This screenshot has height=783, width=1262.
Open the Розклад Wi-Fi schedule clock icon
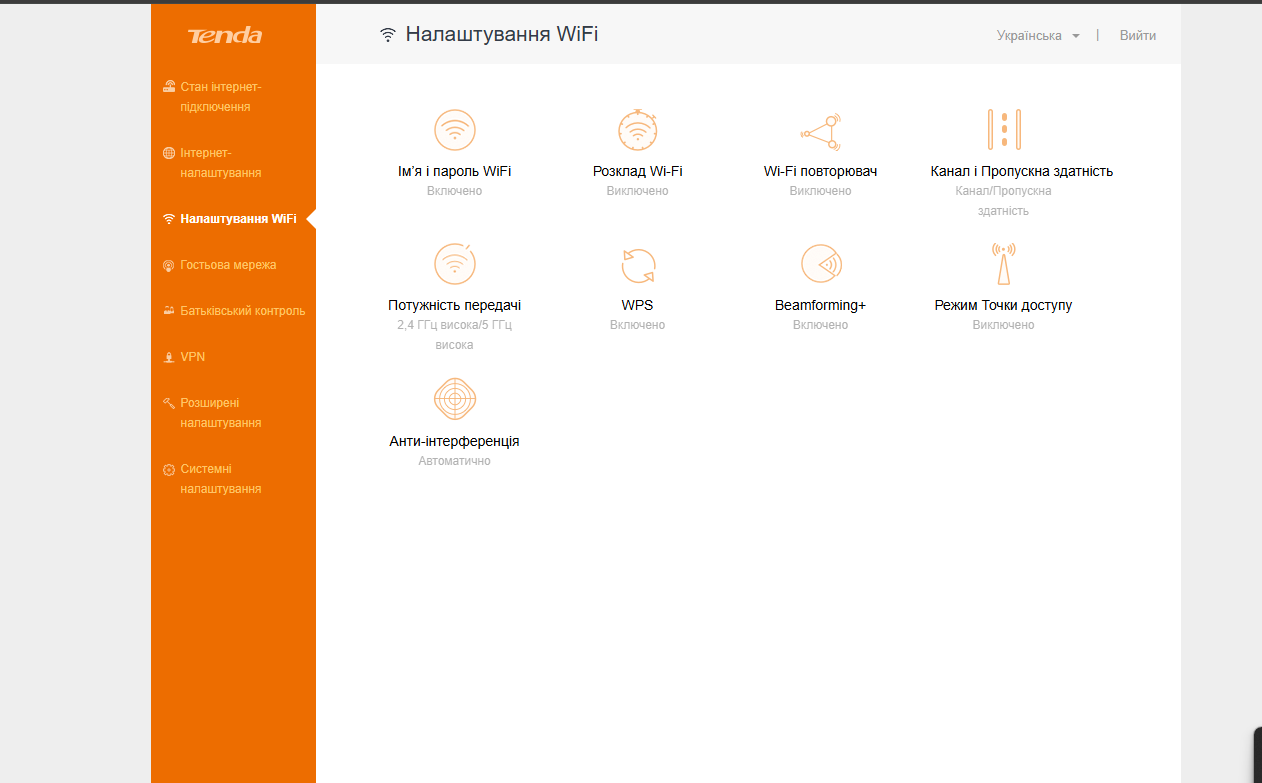pyautogui.click(x=638, y=130)
